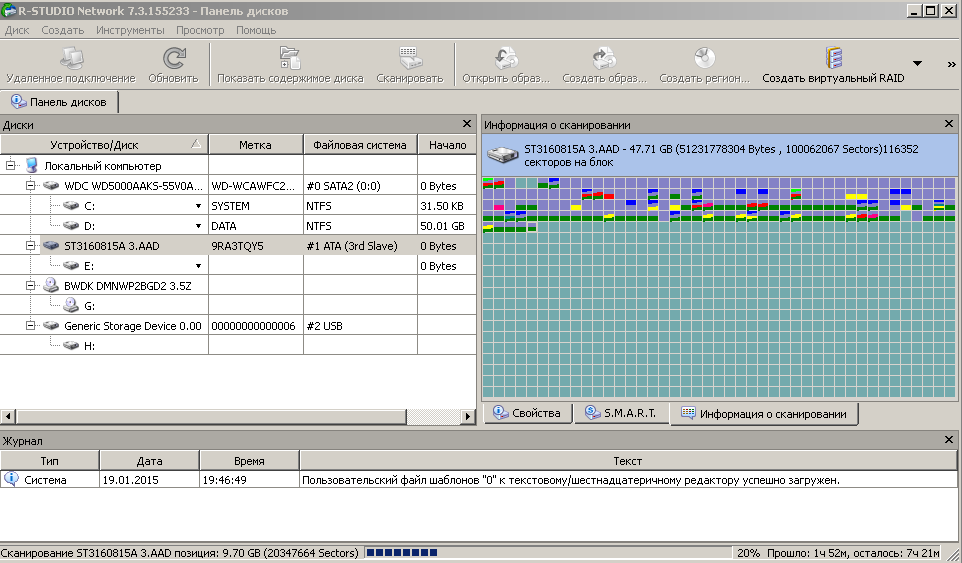Screen dimensions: 962x563
Task: Click the C: partition drive icon
Action: (71, 205)
